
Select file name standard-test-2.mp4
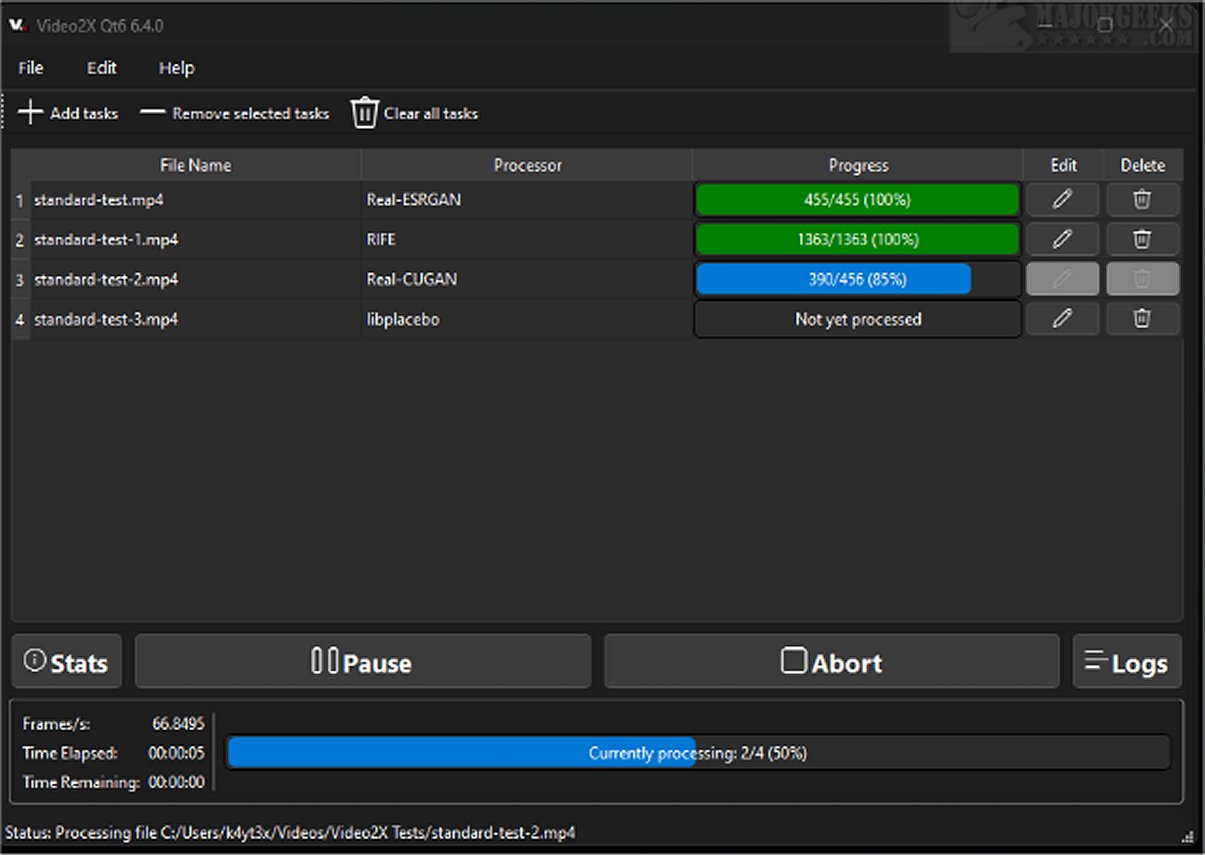tap(106, 280)
